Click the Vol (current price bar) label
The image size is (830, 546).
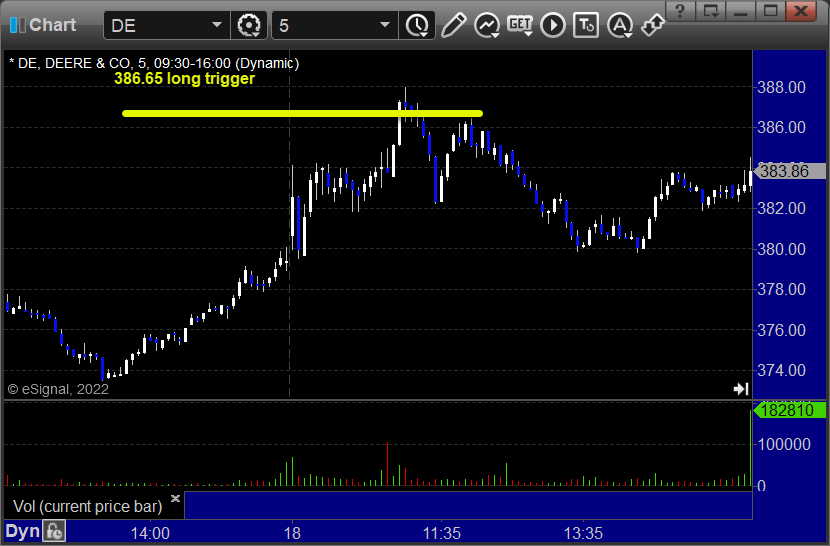click(x=87, y=506)
